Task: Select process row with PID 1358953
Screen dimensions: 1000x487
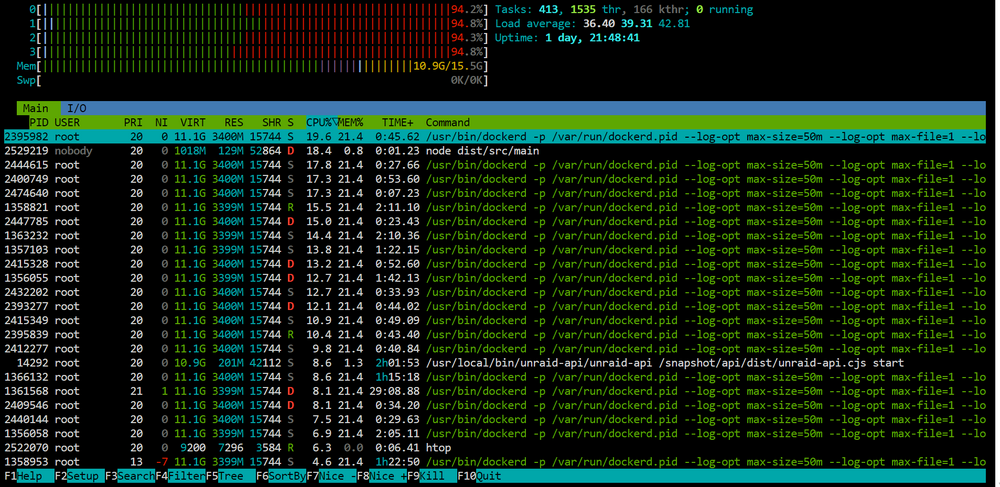Action: click(x=496, y=462)
